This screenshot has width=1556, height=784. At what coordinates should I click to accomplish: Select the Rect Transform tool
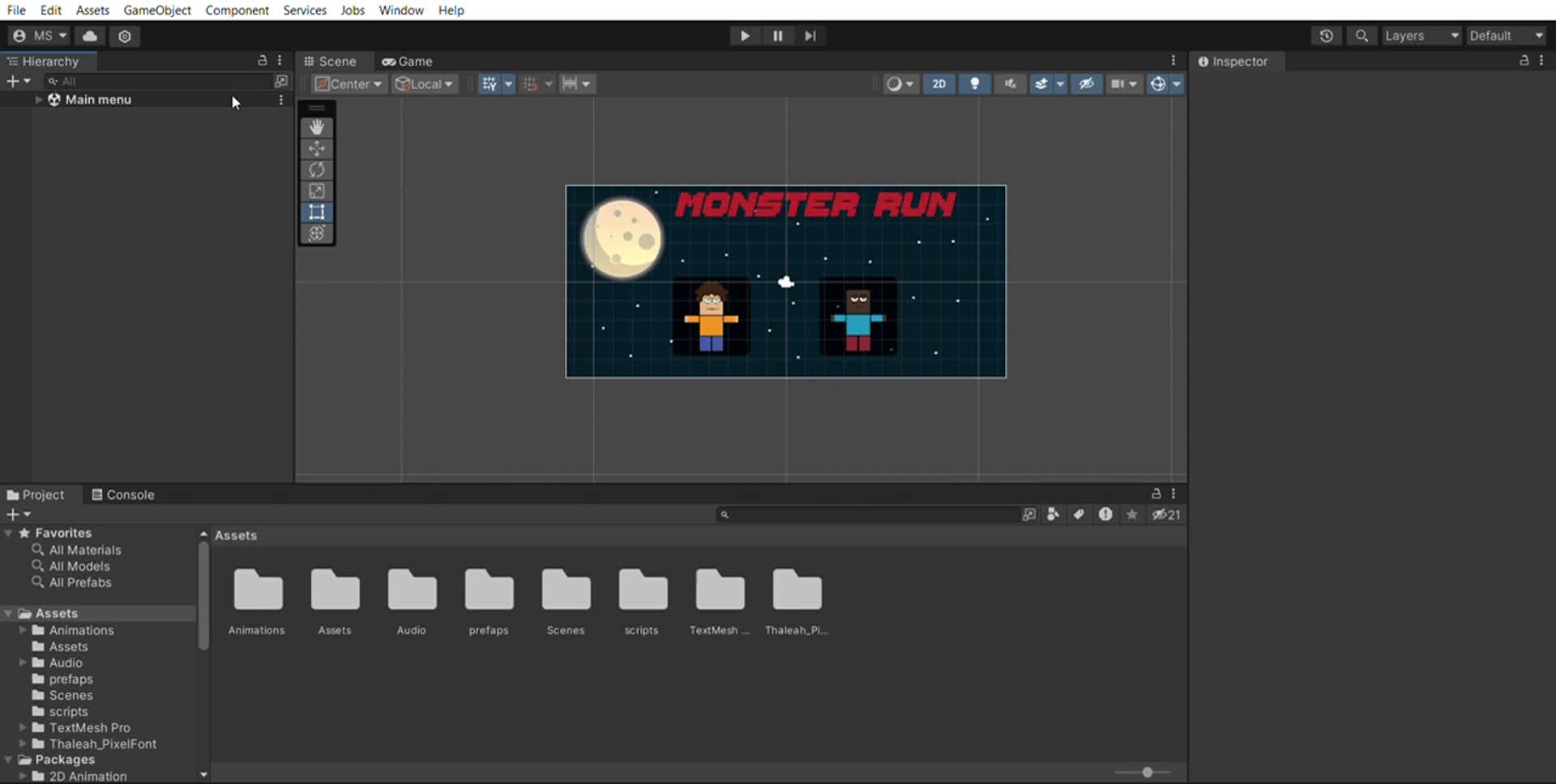point(316,212)
